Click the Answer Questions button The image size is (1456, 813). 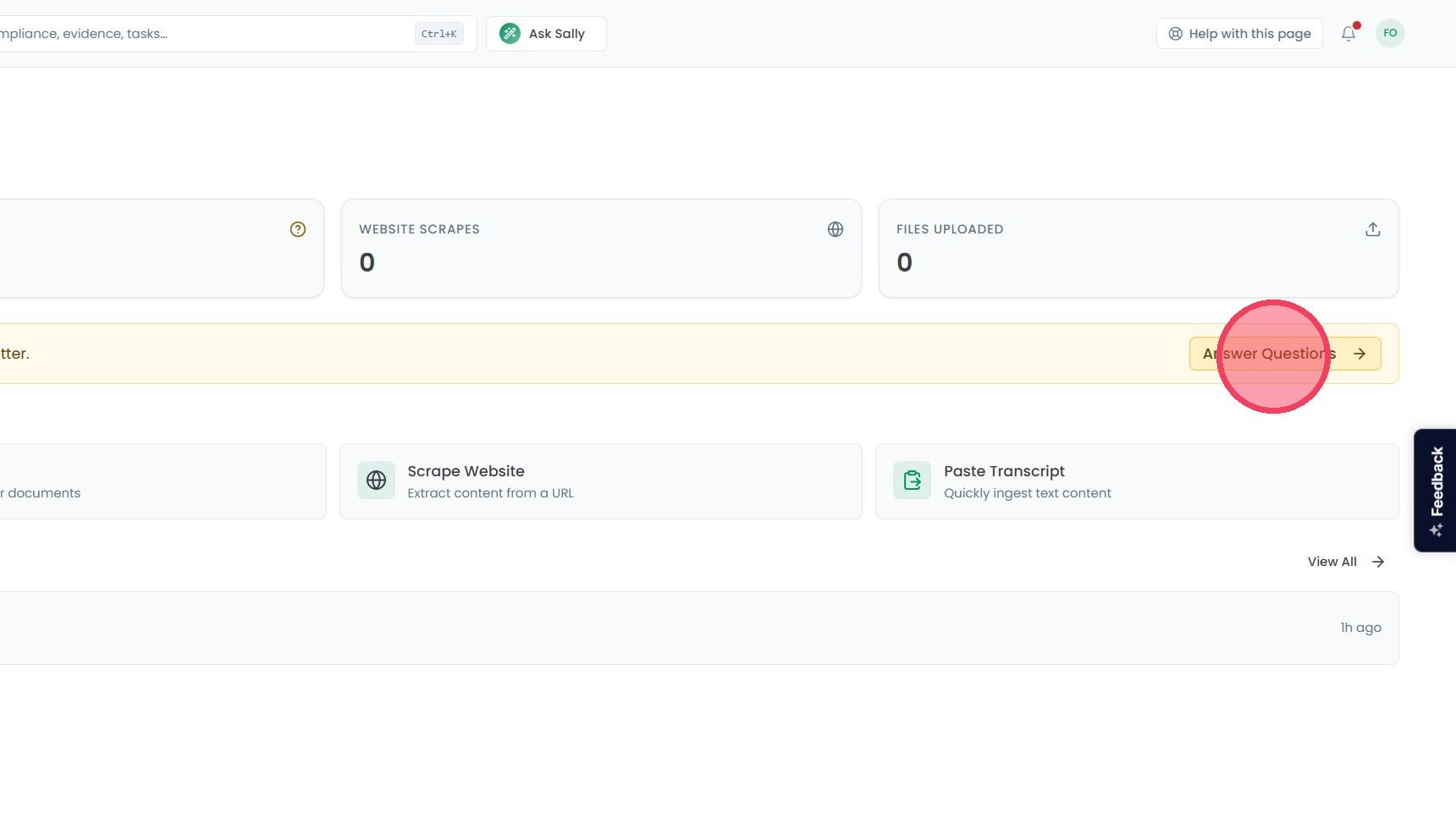click(x=1285, y=354)
